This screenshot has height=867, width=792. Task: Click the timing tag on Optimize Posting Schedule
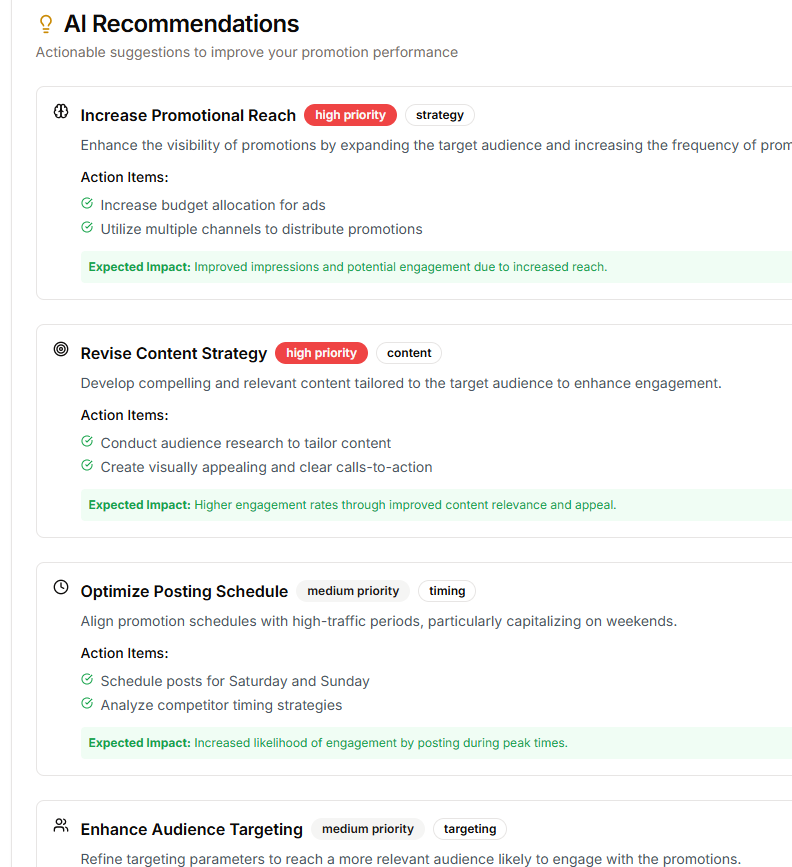click(446, 590)
